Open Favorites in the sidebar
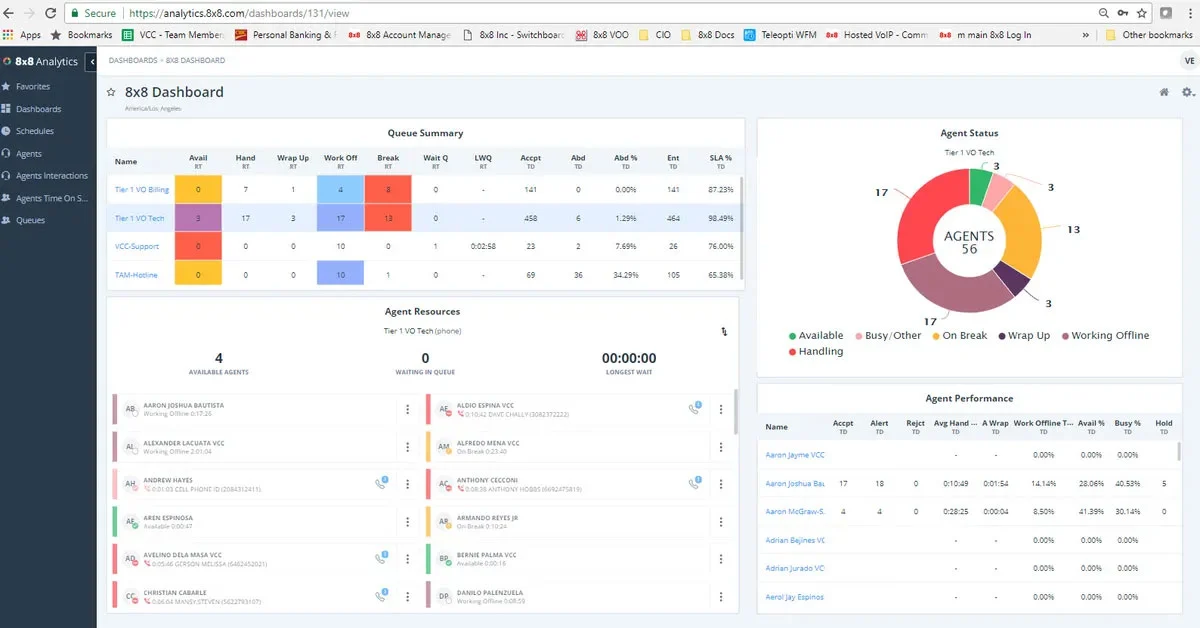The height and width of the screenshot is (628, 1200). [x=32, y=87]
